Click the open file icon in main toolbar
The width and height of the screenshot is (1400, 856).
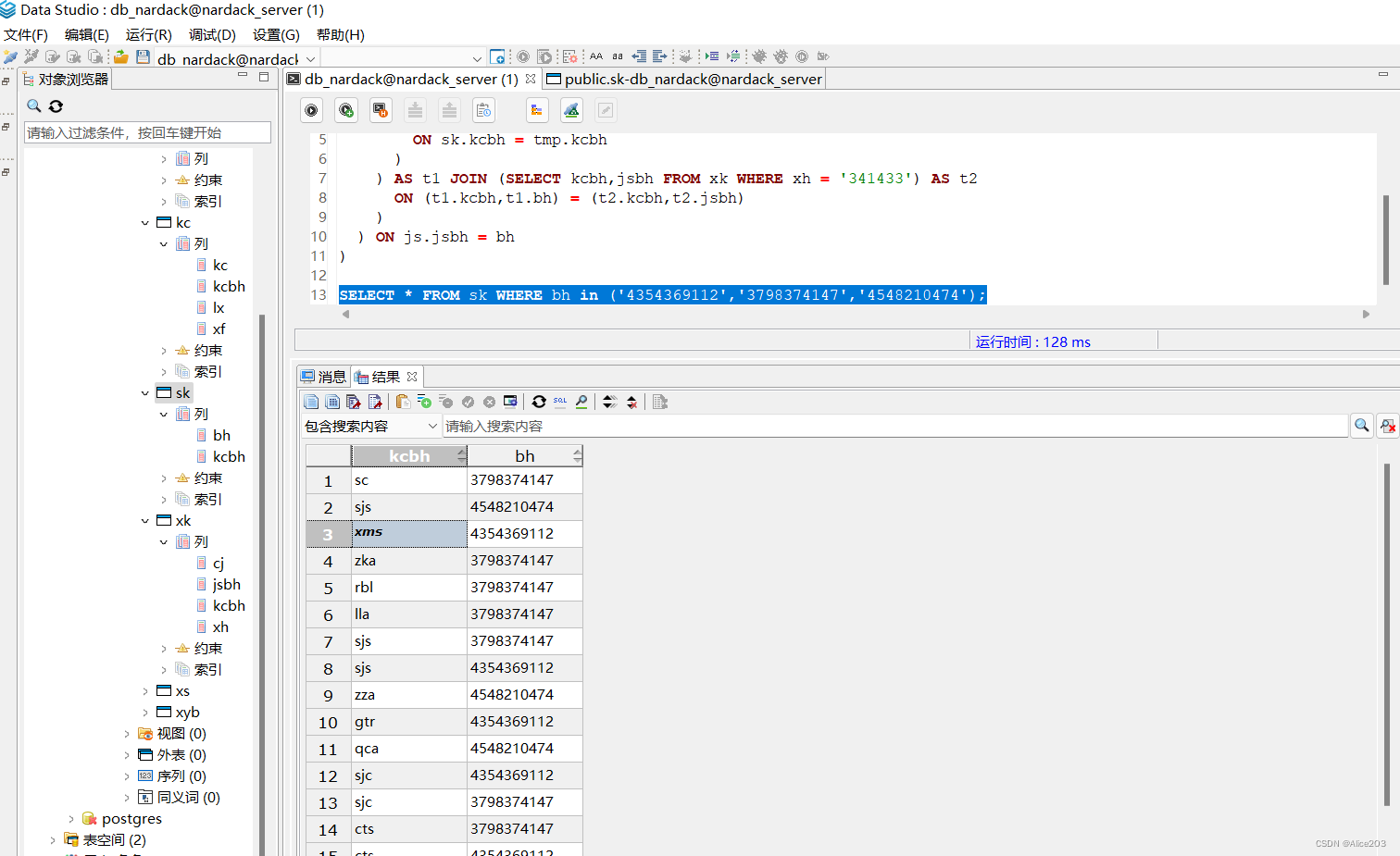point(121,56)
